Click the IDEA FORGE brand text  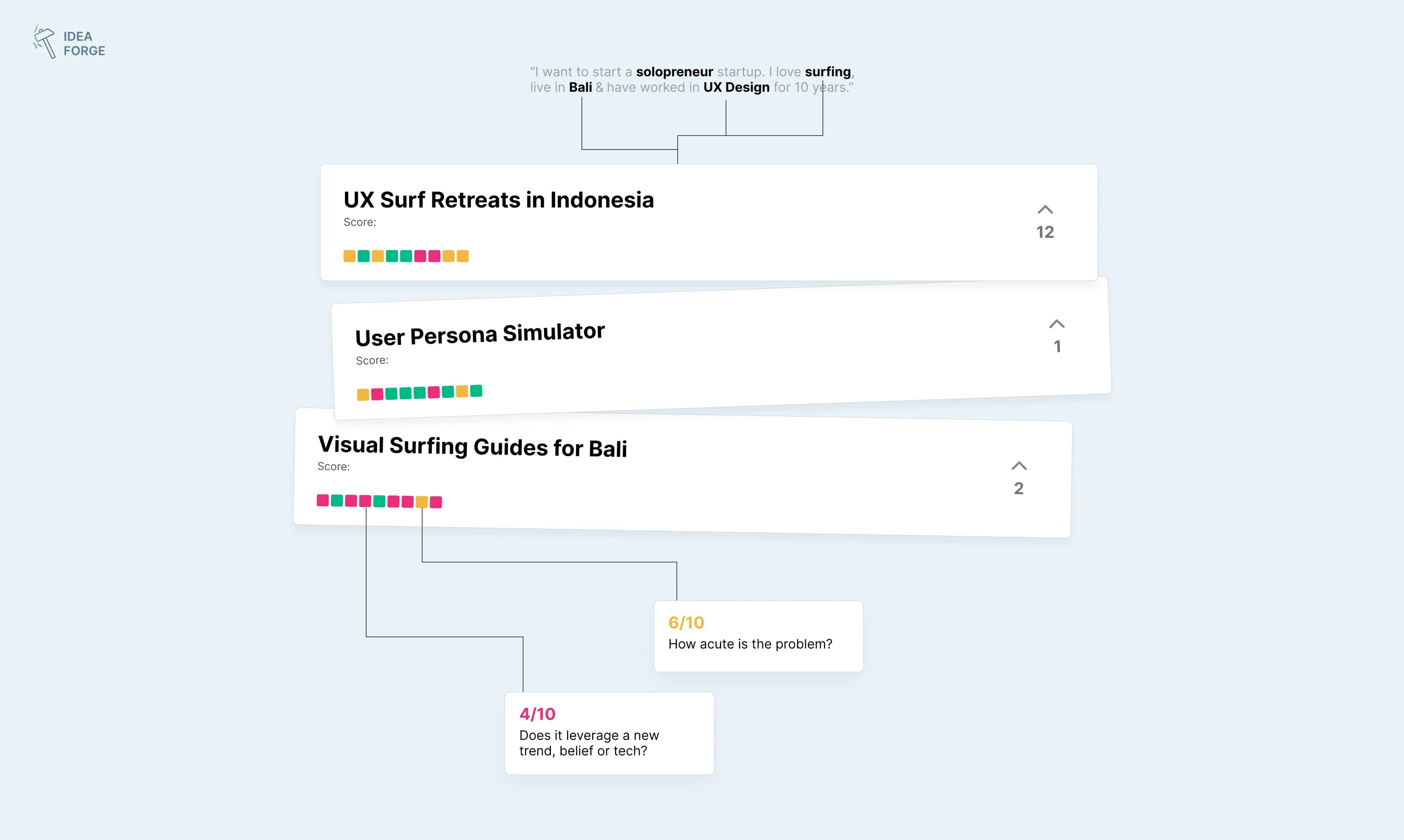click(x=84, y=43)
